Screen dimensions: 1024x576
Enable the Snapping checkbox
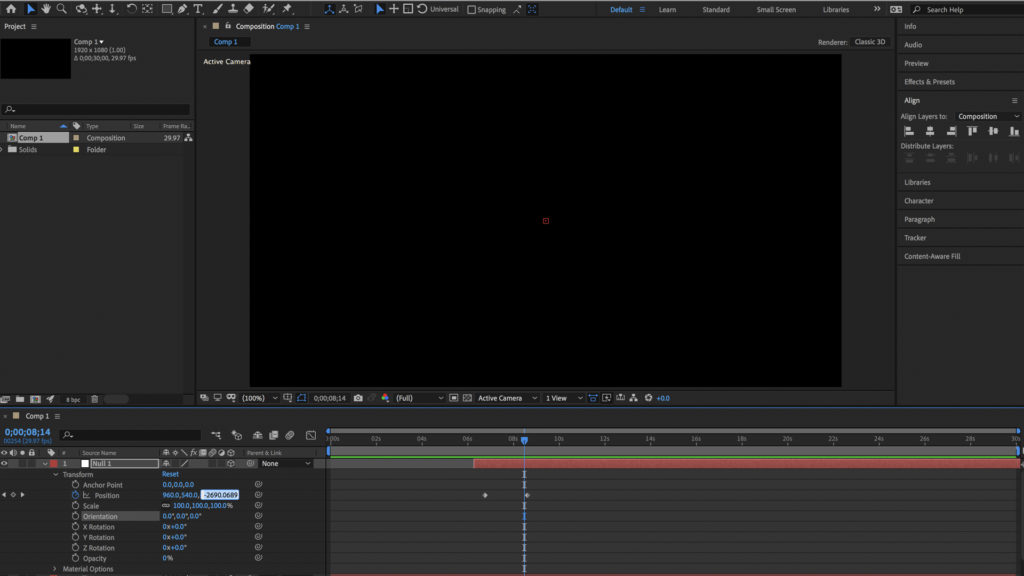472,10
